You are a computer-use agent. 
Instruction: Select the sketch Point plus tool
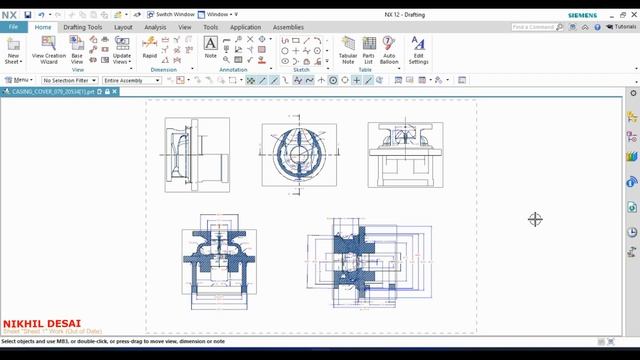coord(296,51)
